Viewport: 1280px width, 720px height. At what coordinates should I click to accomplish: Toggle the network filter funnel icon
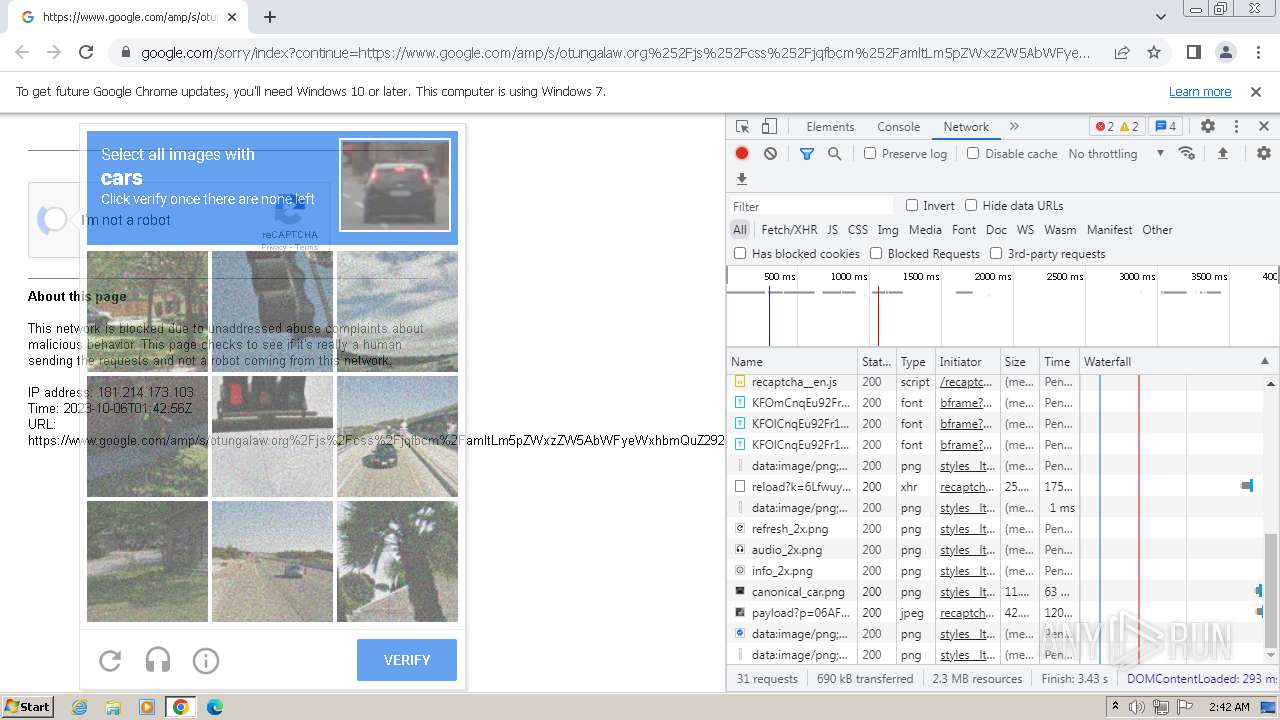pyautogui.click(x=807, y=154)
